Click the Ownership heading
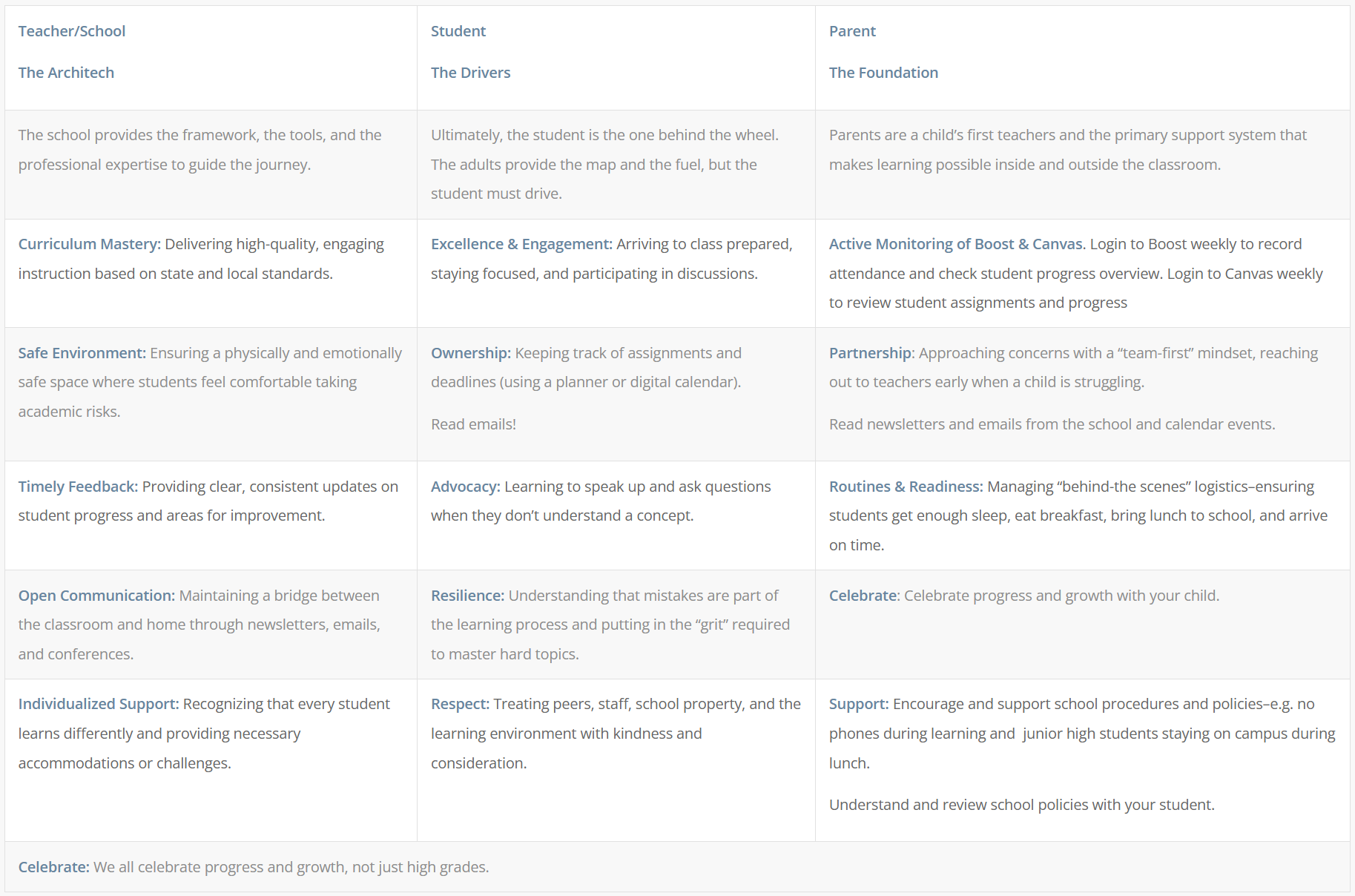 (471, 353)
